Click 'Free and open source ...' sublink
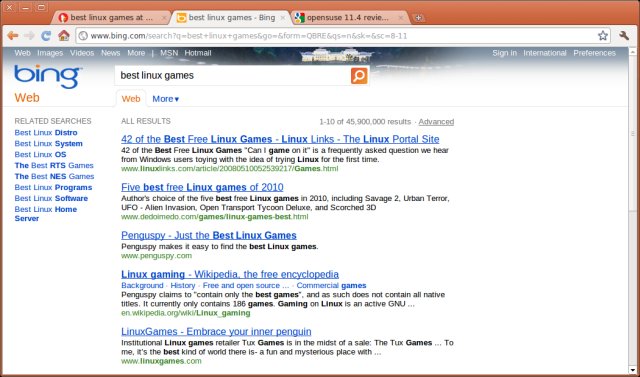 246,286
